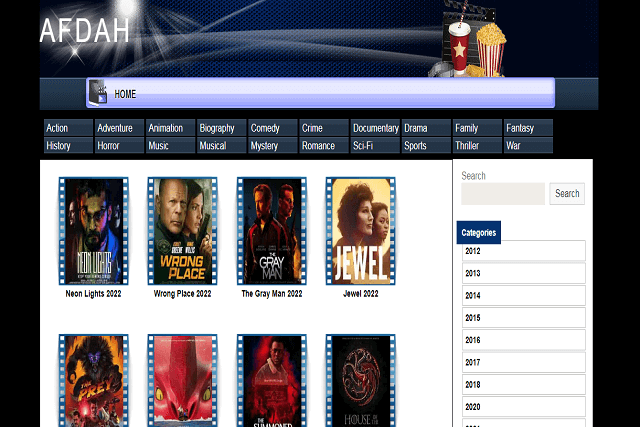Open the Music genre
Image resolution: width=640 pixels, height=427 pixels.
click(170, 145)
